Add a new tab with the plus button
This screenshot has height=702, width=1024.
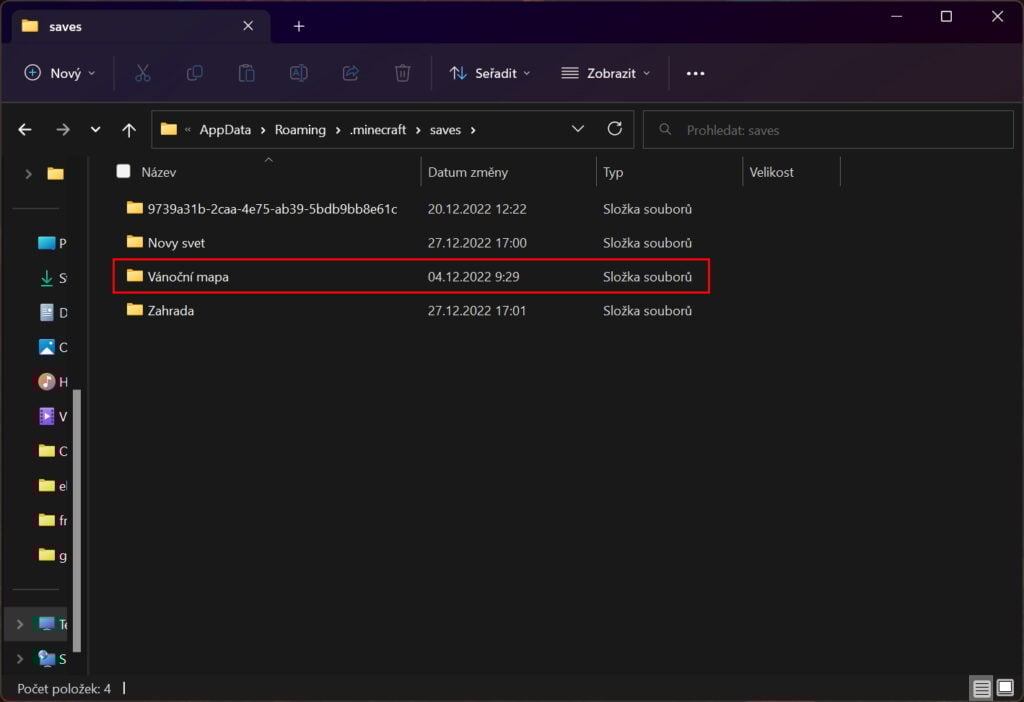pos(298,26)
